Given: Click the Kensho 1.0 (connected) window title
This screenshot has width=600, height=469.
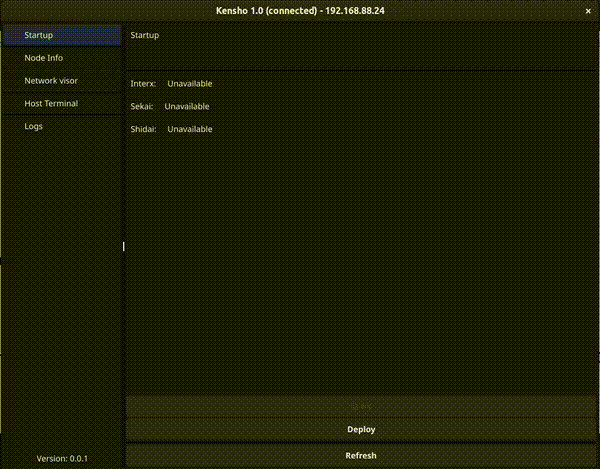Looking at the screenshot, I should pos(266,10).
